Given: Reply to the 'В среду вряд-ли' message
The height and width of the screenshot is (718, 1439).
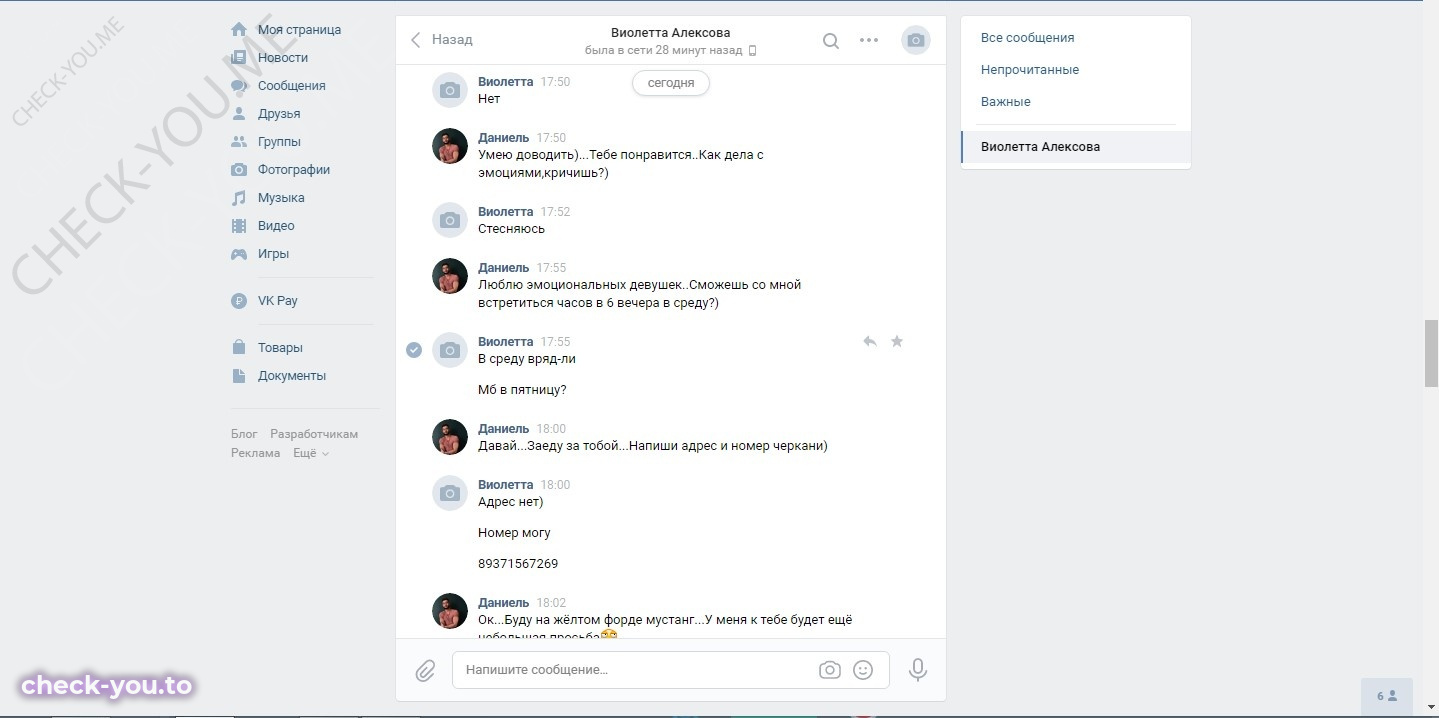Looking at the screenshot, I should (870, 342).
